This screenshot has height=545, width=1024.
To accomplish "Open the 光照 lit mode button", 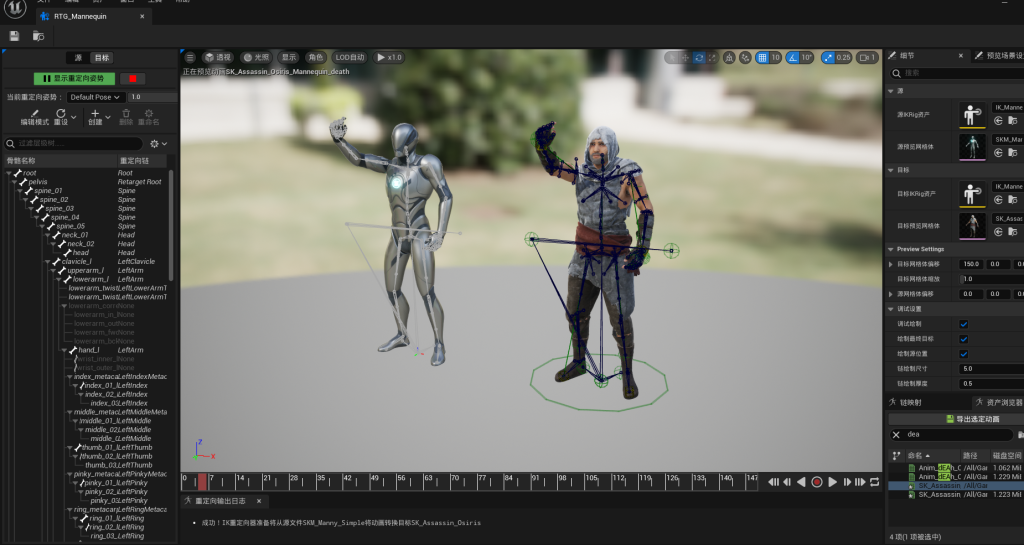I will pos(256,57).
